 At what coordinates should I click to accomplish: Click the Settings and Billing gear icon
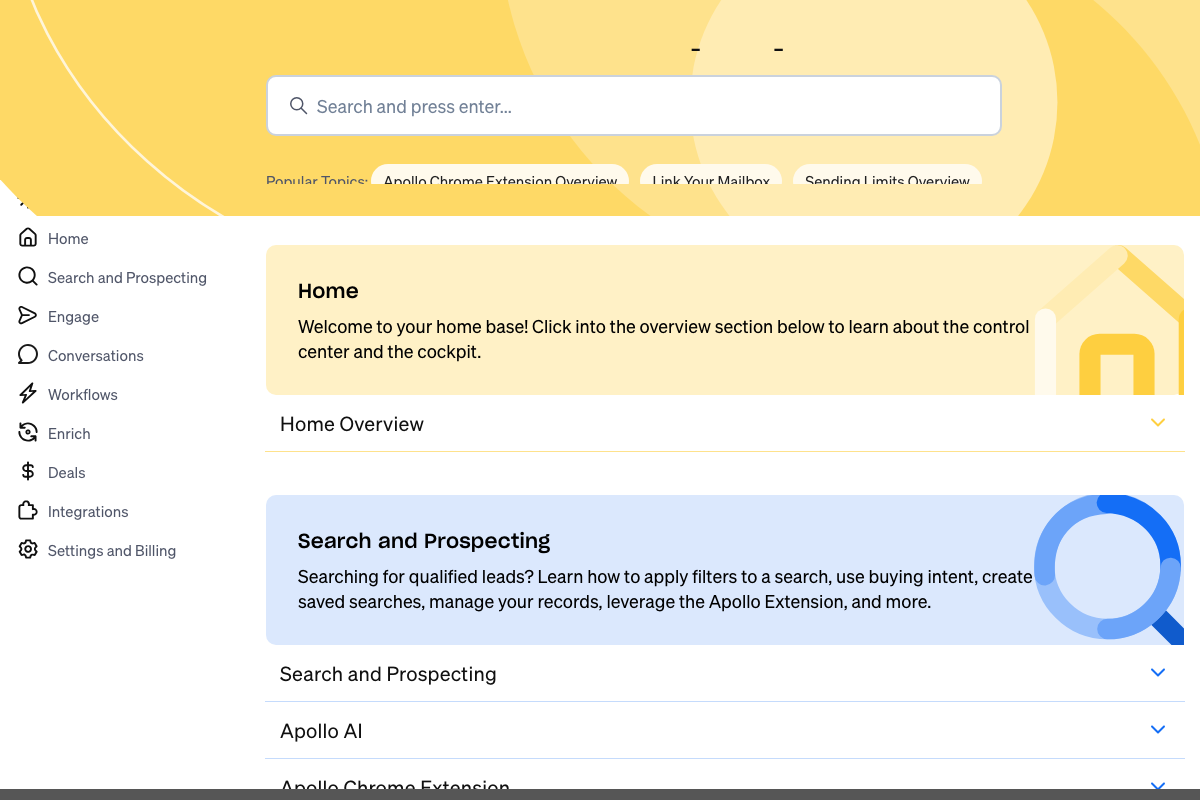click(x=28, y=550)
